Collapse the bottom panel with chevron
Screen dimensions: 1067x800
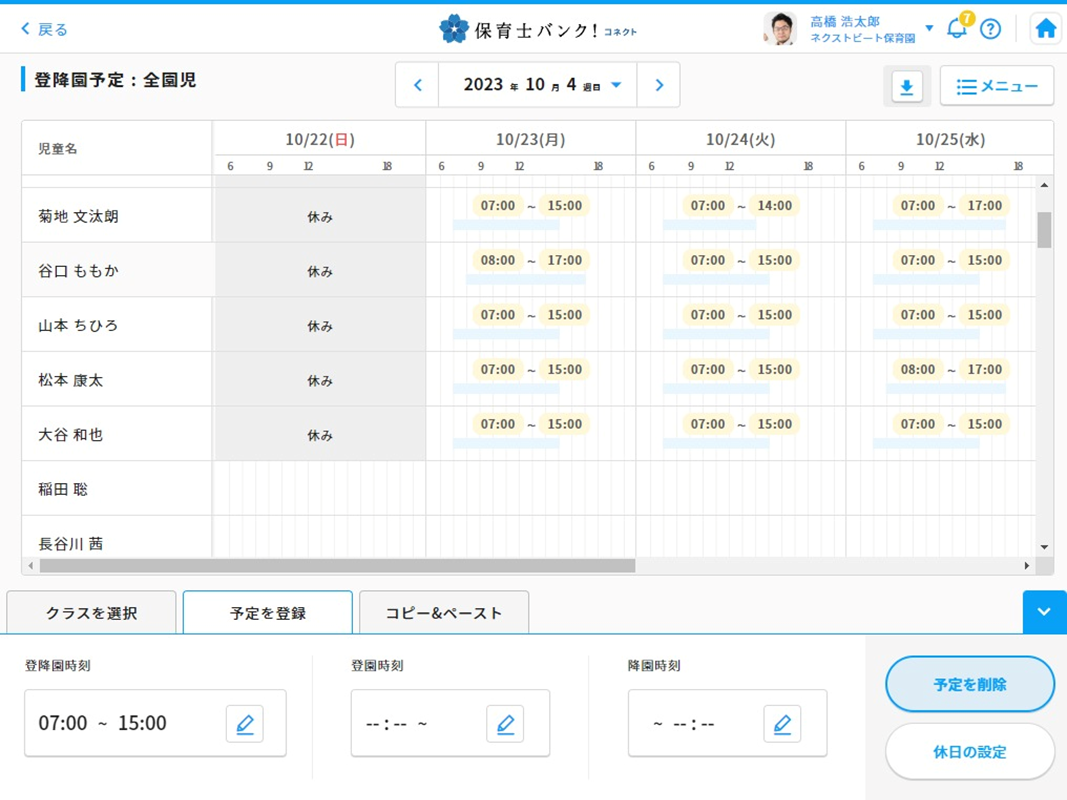pyautogui.click(x=1044, y=612)
